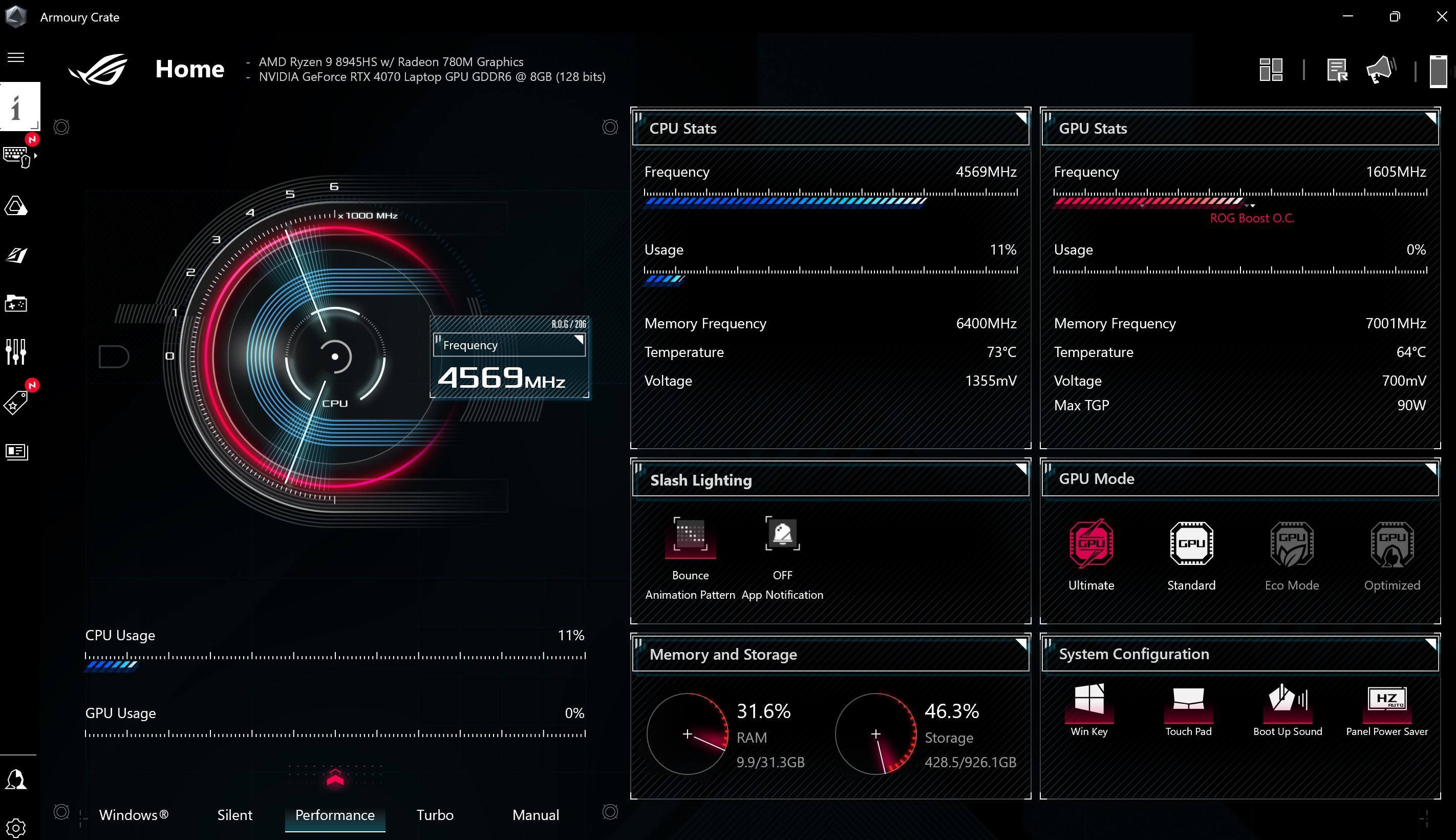Open the News sidebar icon
This screenshot has width=1456, height=840.
click(16, 451)
